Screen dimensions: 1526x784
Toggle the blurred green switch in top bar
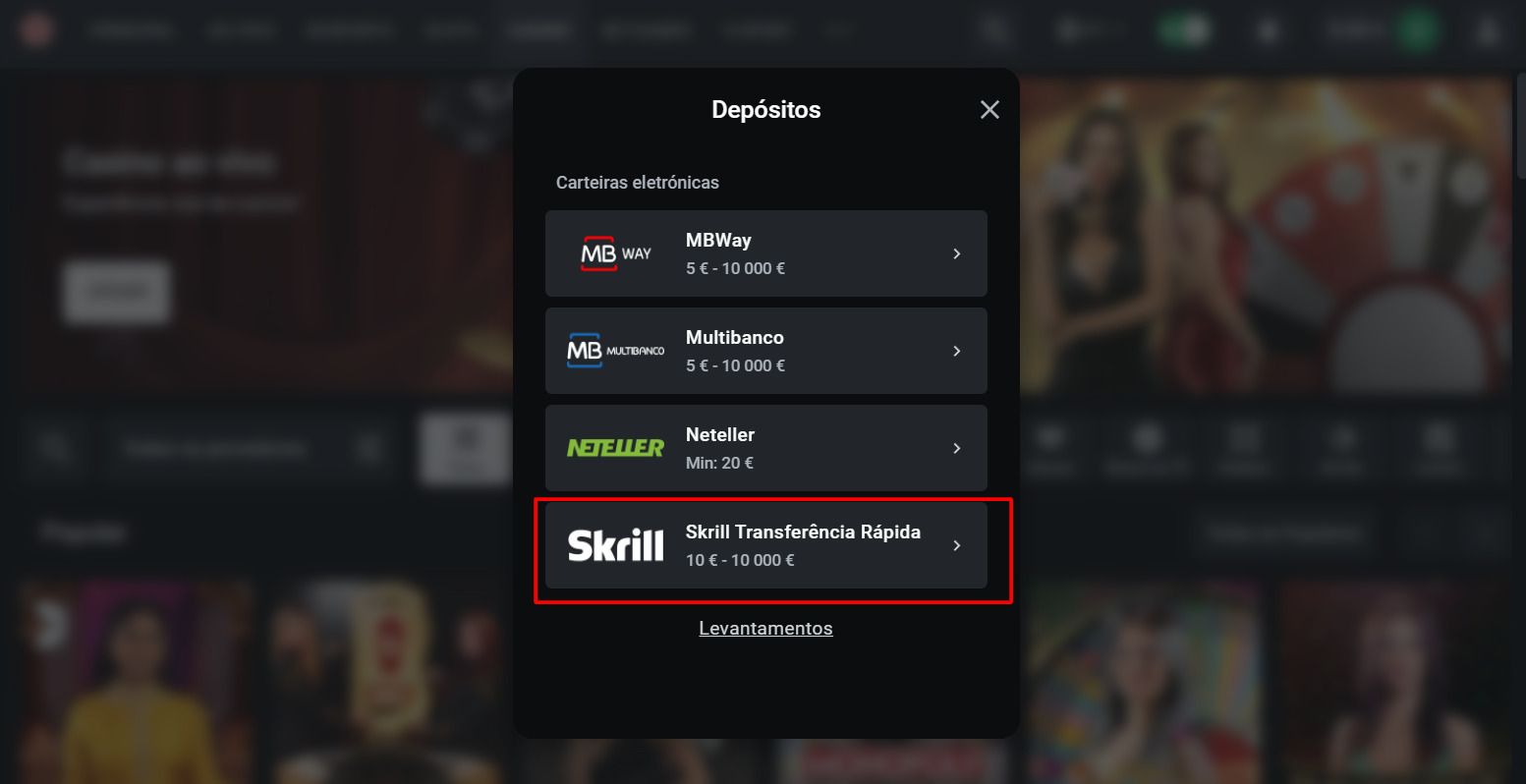(1182, 31)
